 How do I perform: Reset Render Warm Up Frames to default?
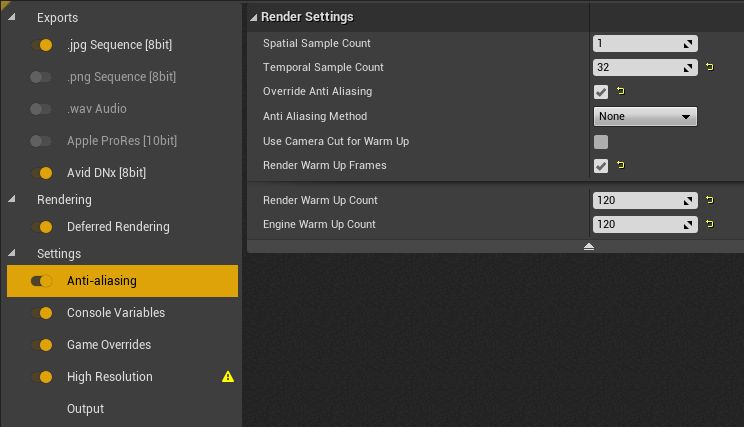click(x=621, y=165)
